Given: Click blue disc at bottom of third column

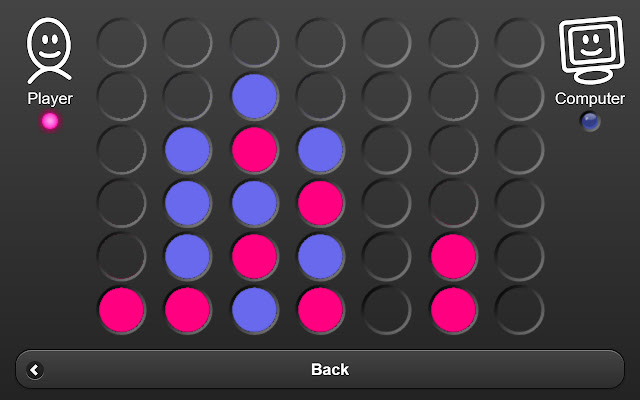Looking at the screenshot, I should (x=254, y=309).
